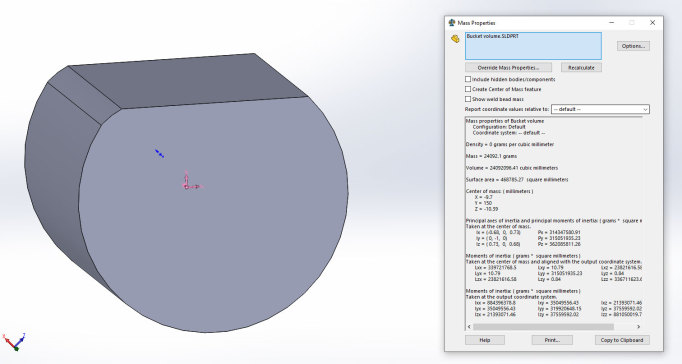Click the Ixx output coordinate inertia value

495,303
